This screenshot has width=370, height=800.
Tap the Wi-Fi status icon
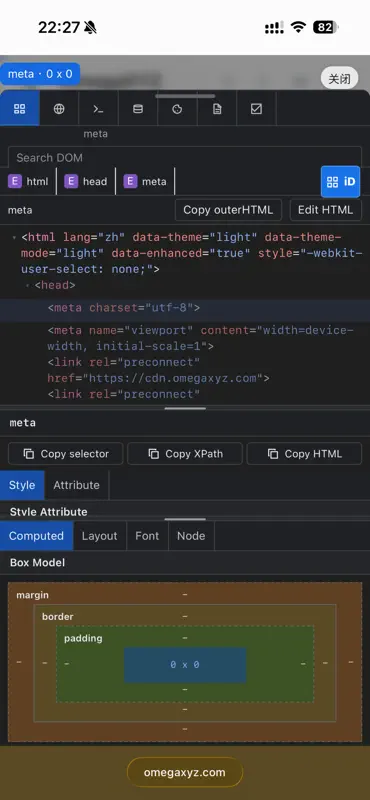pos(298,27)
